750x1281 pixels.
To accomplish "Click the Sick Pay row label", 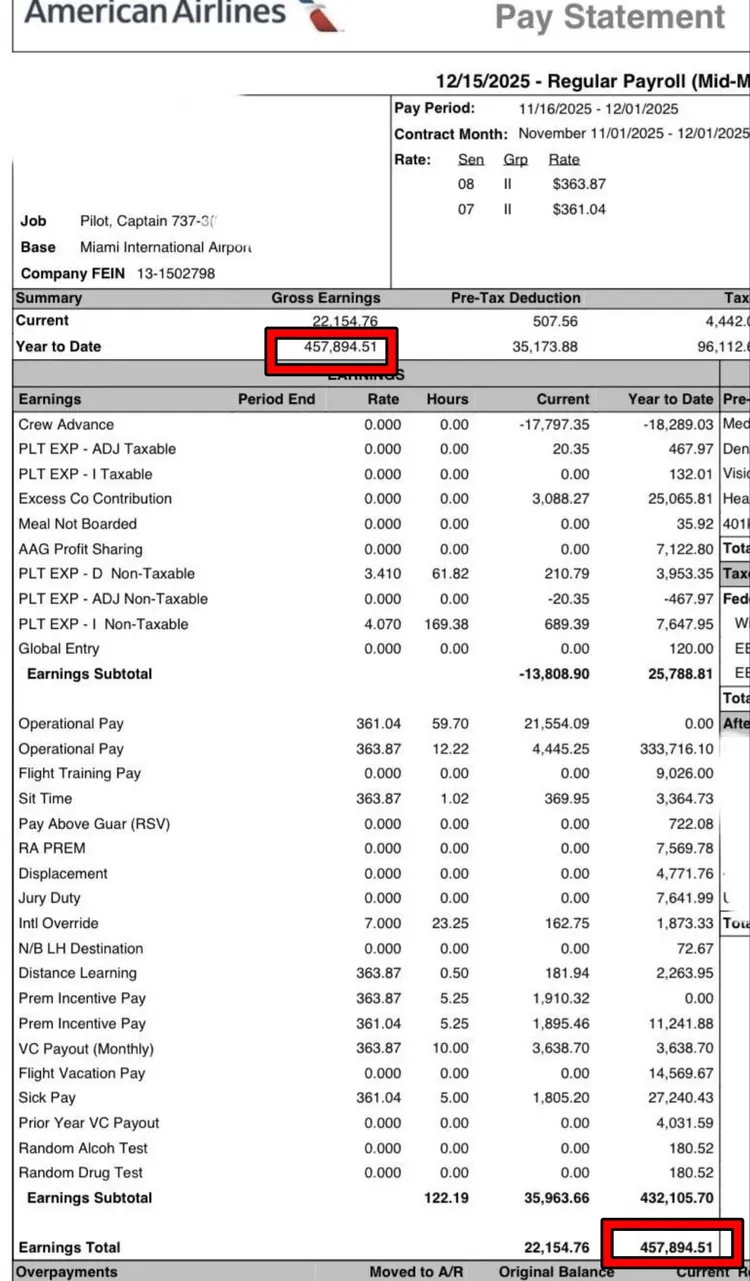I will pos(47,1097).
